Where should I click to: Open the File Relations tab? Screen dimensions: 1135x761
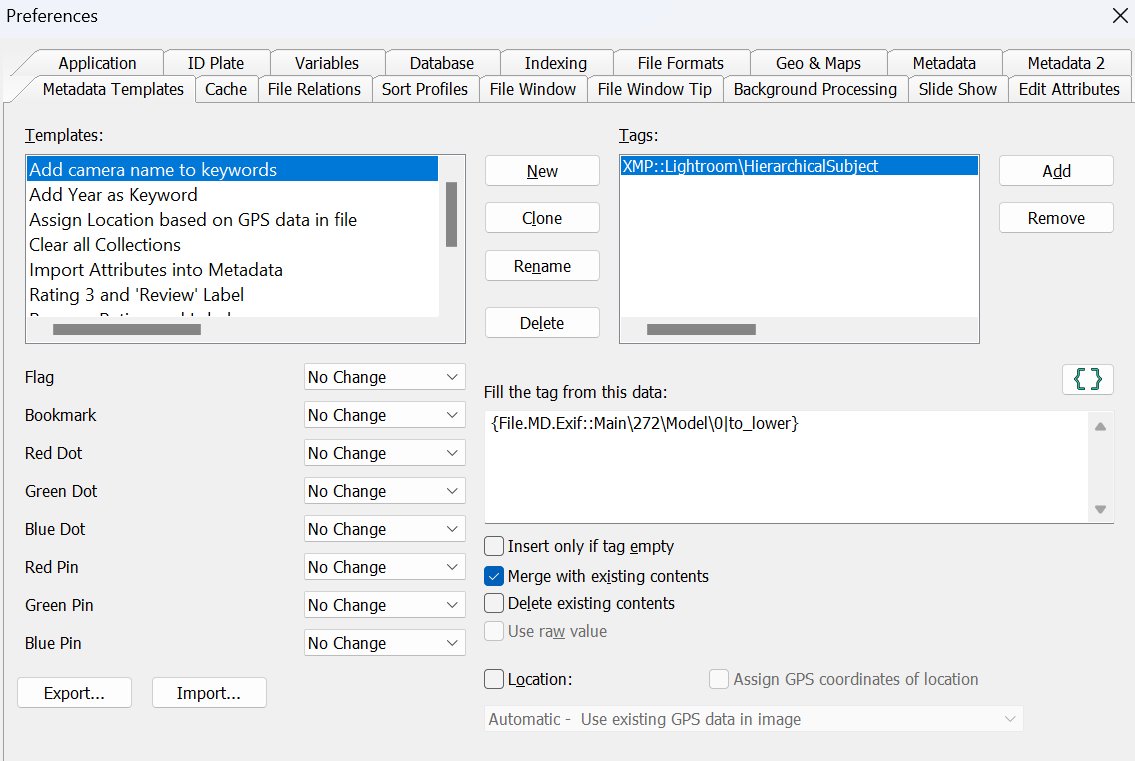coord(314,89)
